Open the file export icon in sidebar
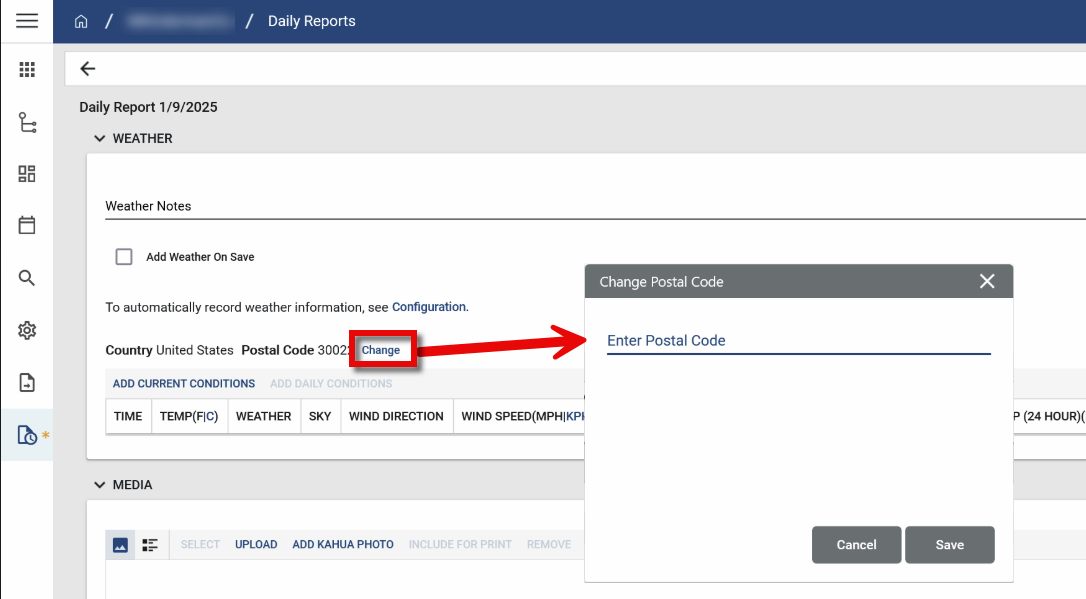The width and height of the screenshot is (1086, 599). coord(27,383)
